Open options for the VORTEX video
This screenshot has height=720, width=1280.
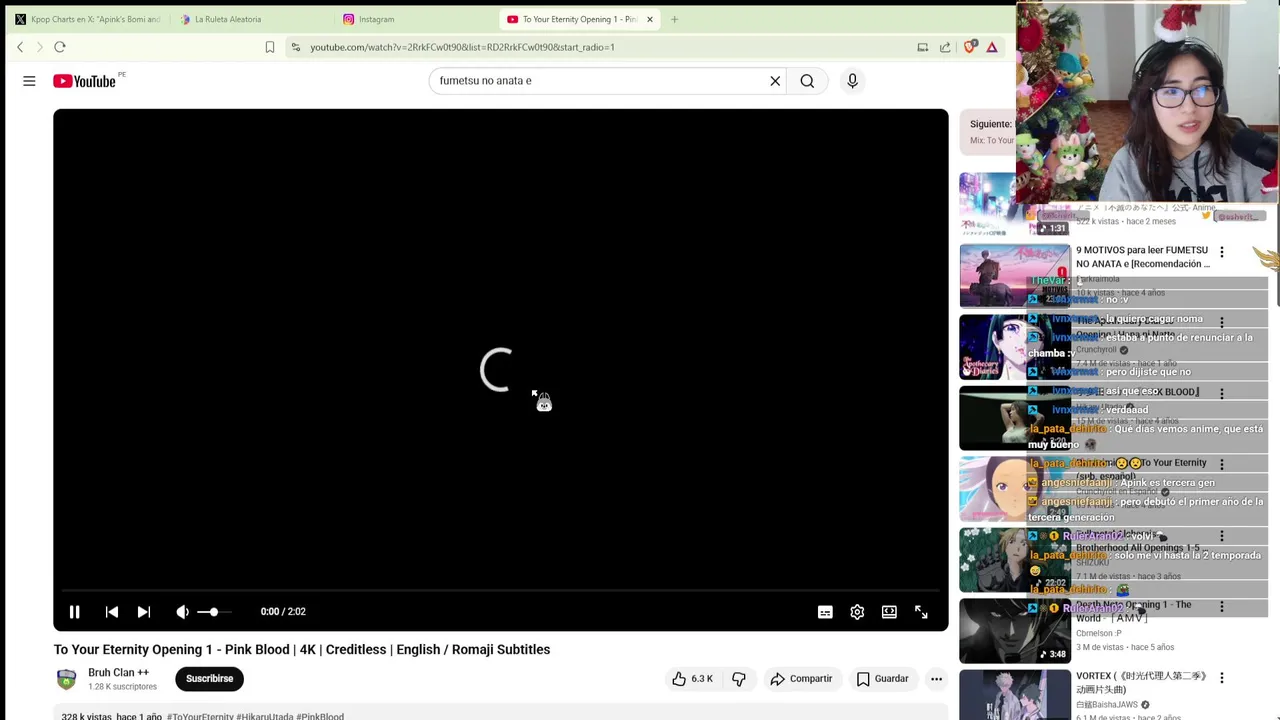pyautogui.click(x=1221, y=678)
